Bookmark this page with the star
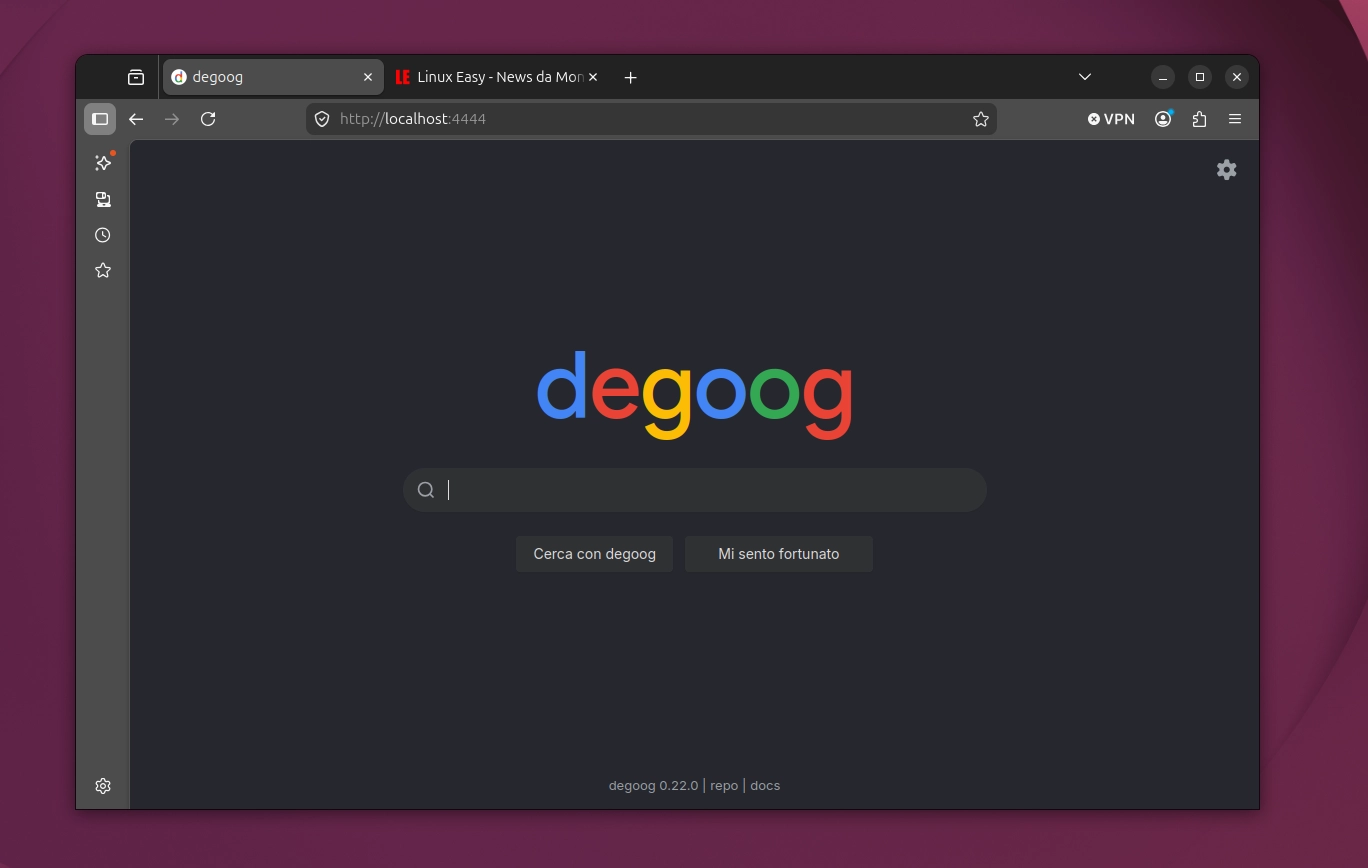Viewport: 1368px width, 868px height. coord(980,119)
